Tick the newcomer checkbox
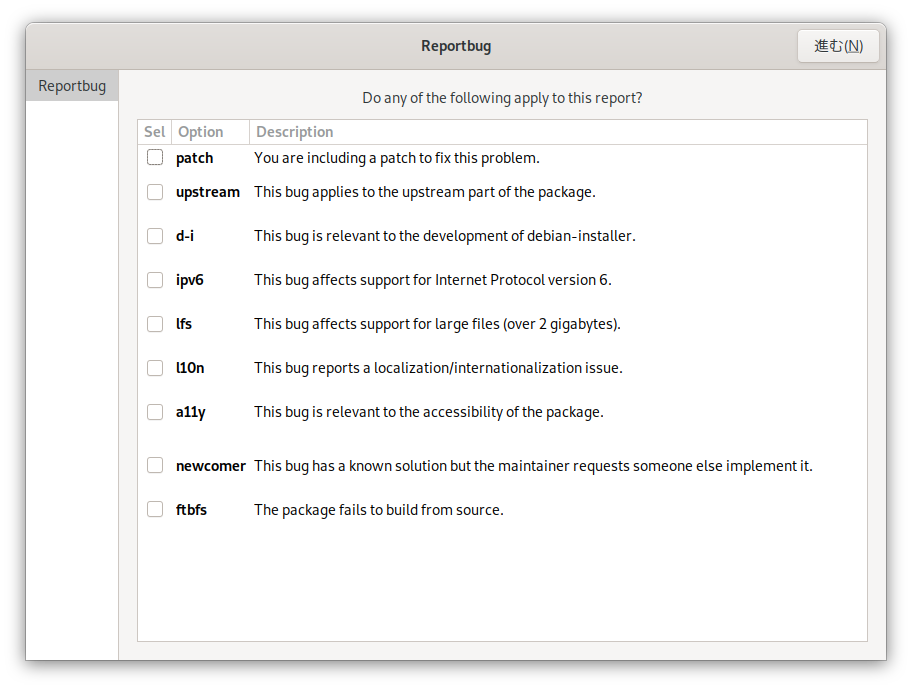 coord(155,465)
